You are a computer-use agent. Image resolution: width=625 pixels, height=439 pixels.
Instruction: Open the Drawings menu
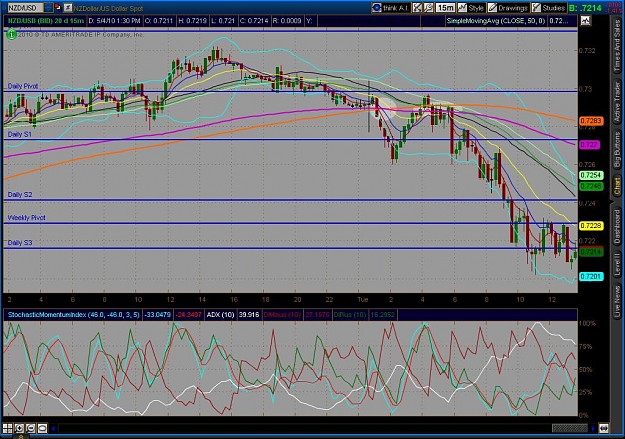click(x=507, y=8)
